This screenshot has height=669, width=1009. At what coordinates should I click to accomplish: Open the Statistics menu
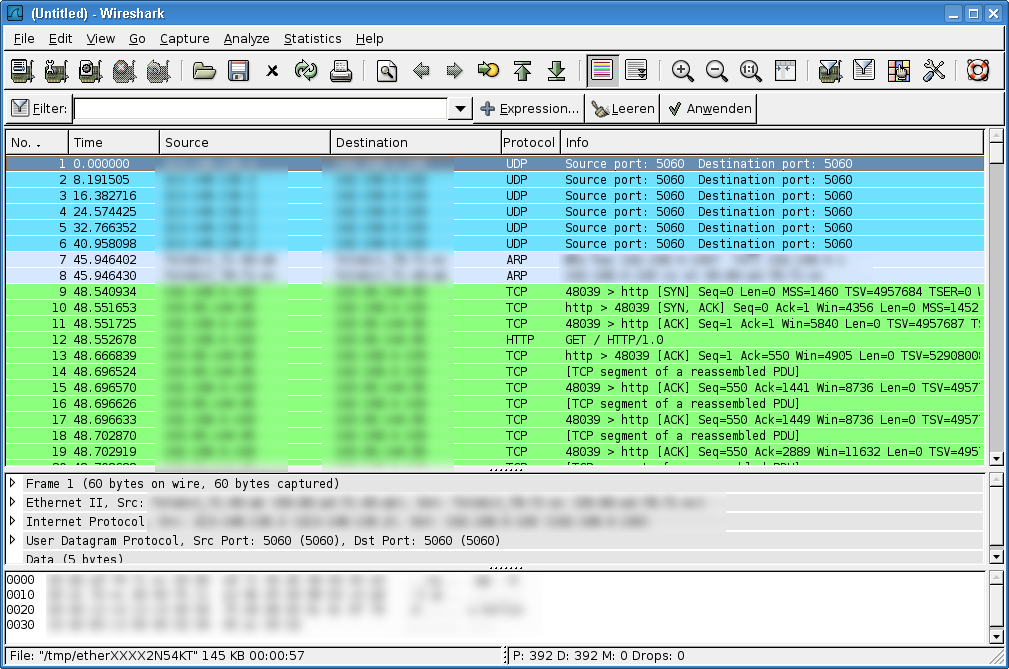pyautogui.click(x=313, y=39)
